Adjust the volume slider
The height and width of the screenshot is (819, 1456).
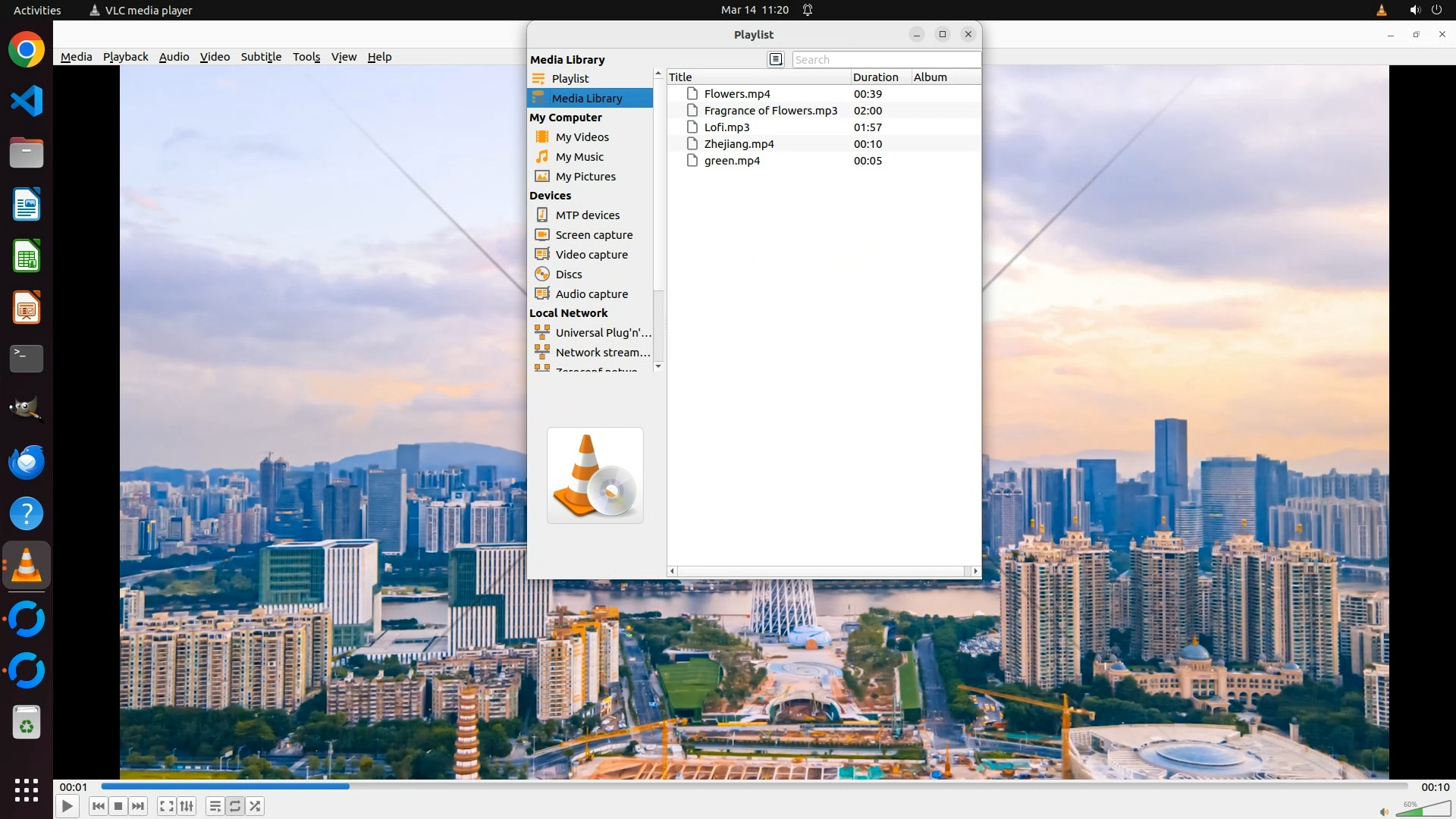[1422, 810]
